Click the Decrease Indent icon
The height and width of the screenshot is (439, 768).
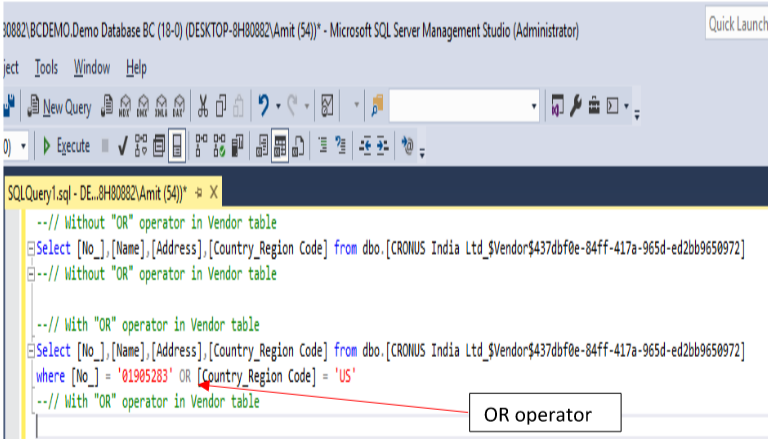(x=365, y=146)
